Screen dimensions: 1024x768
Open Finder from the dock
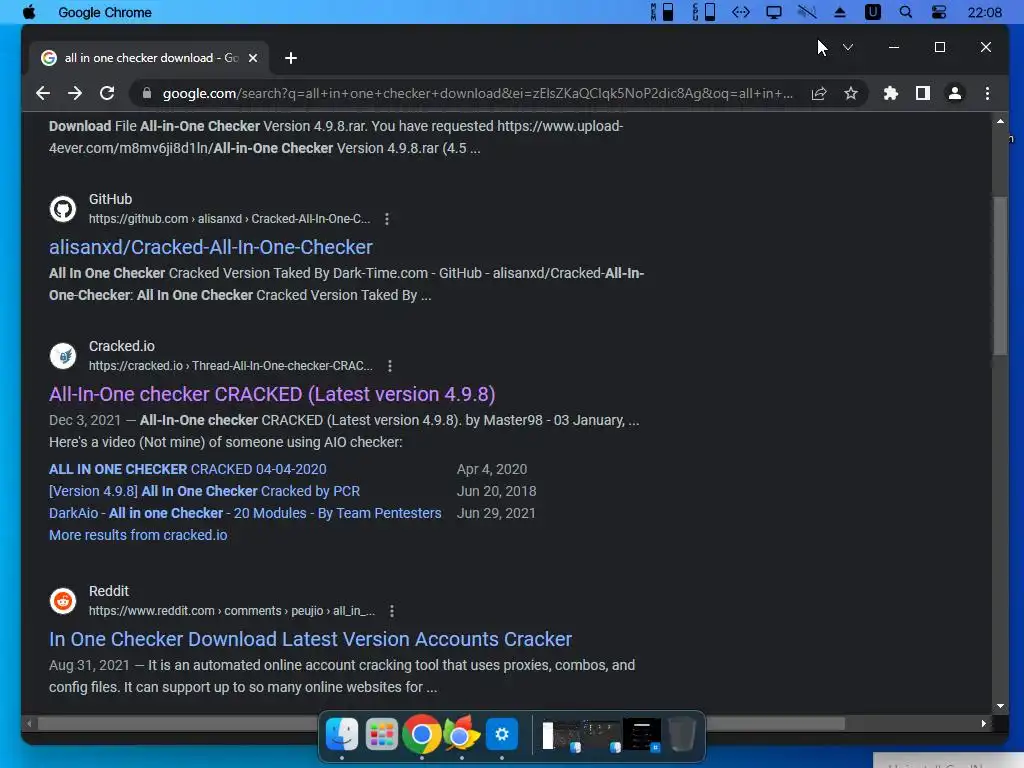342,735
